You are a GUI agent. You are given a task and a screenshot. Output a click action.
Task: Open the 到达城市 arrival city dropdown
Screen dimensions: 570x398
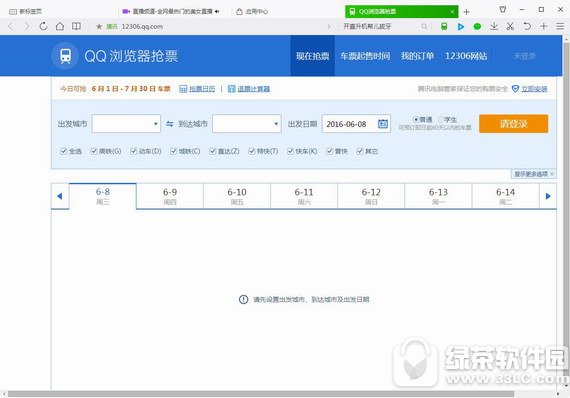point(246,124)
